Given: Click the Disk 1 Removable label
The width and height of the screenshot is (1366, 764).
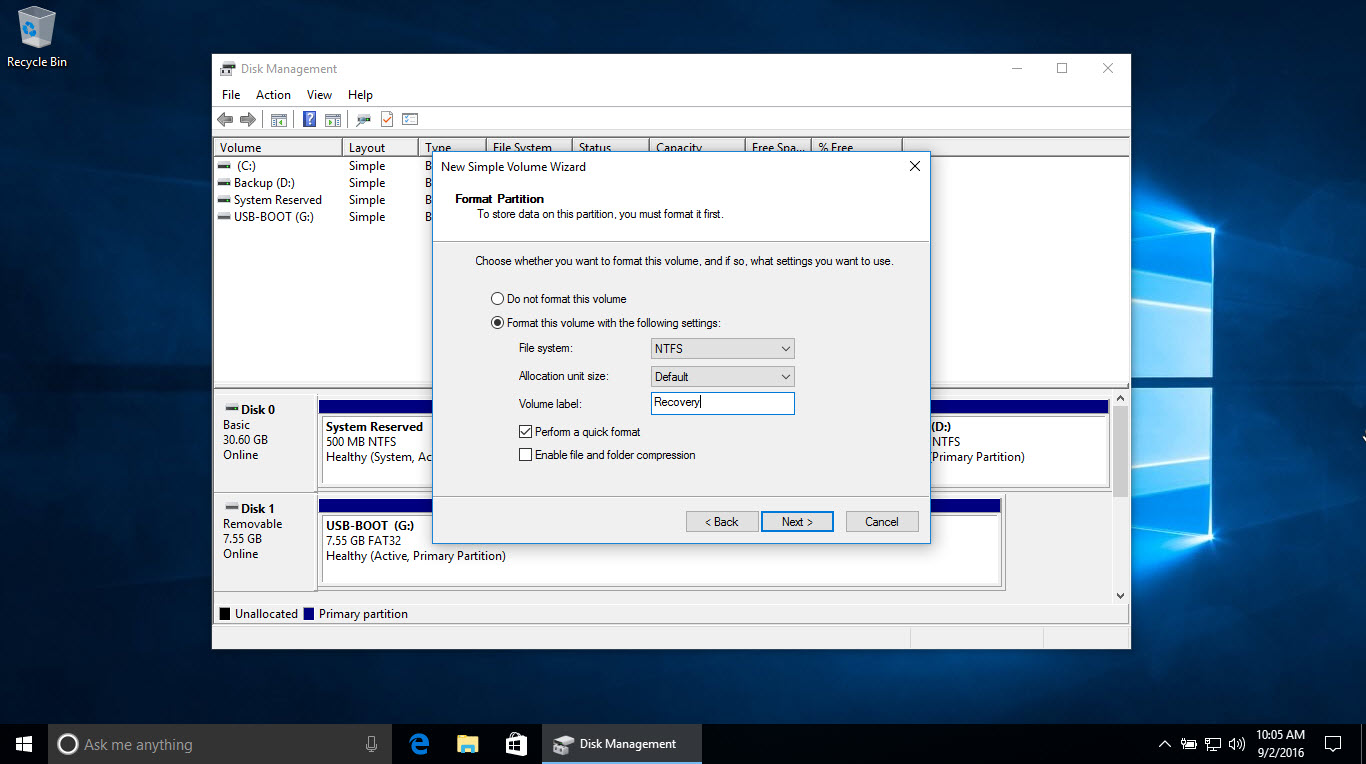Looking at the screenshot, I should coord(265,540).
